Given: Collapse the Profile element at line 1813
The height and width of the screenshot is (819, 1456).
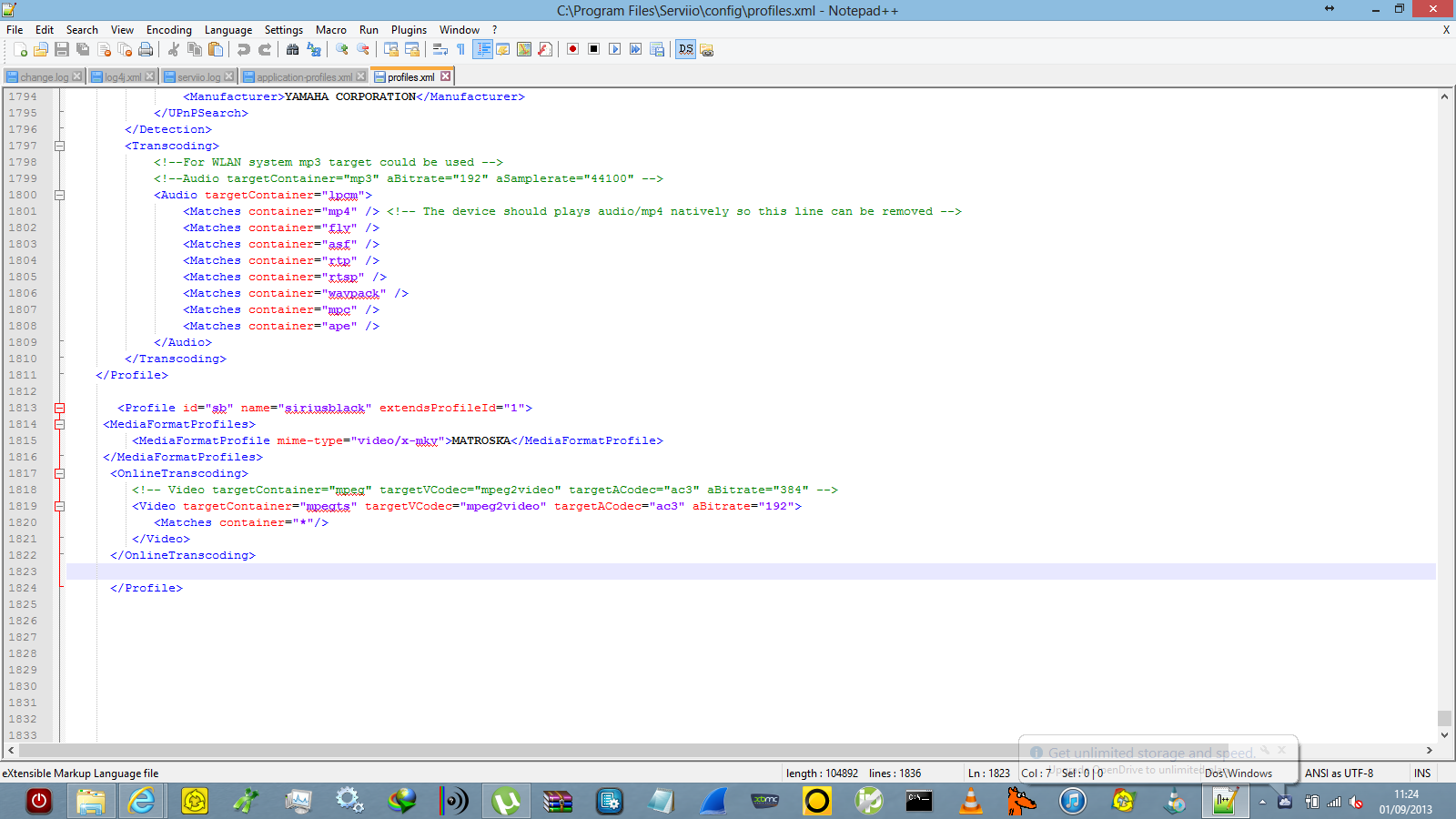Looking at the screenshot, I should pyautogui.click(x=59, y=408).
